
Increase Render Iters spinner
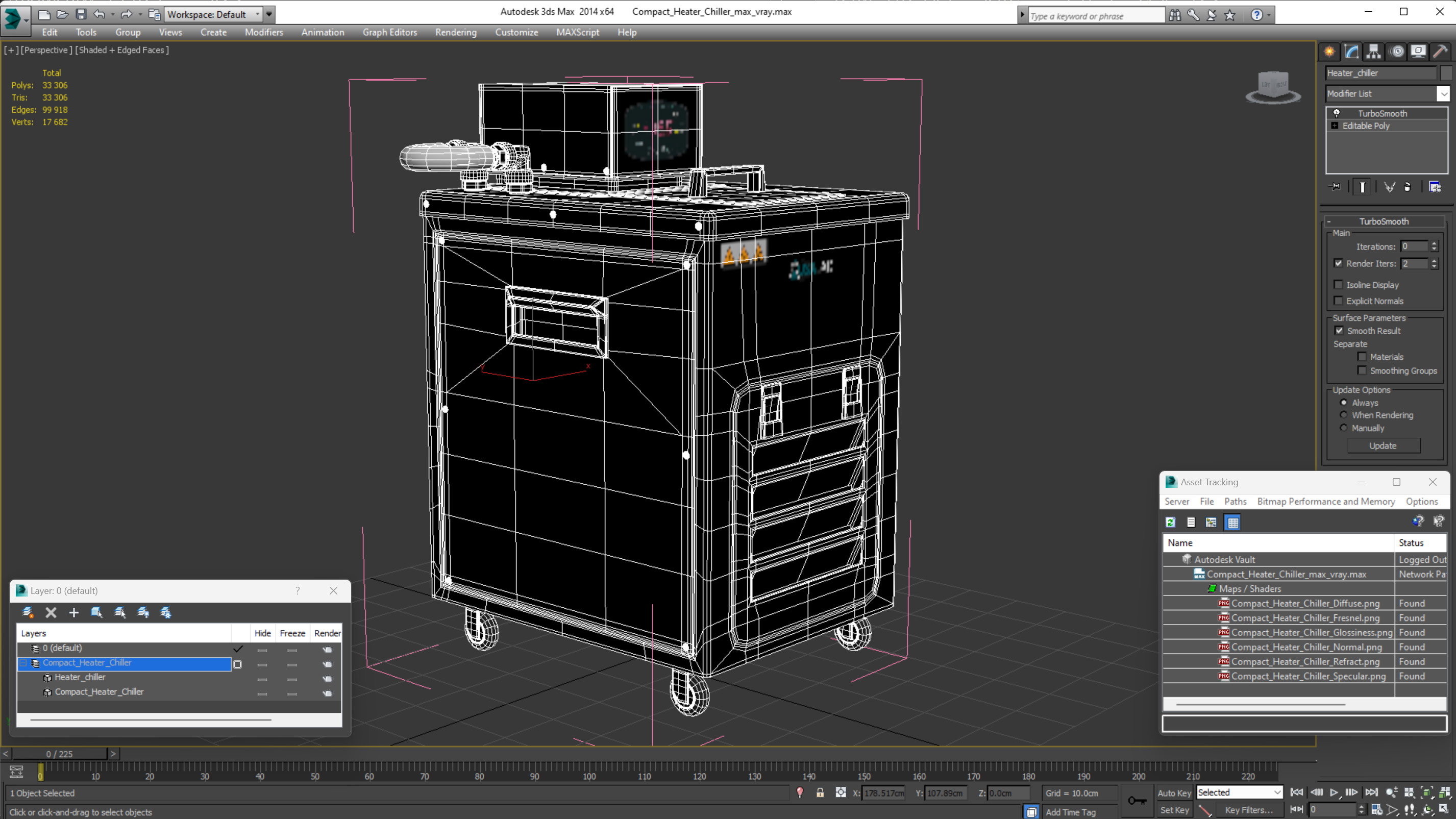[1434, 261]
